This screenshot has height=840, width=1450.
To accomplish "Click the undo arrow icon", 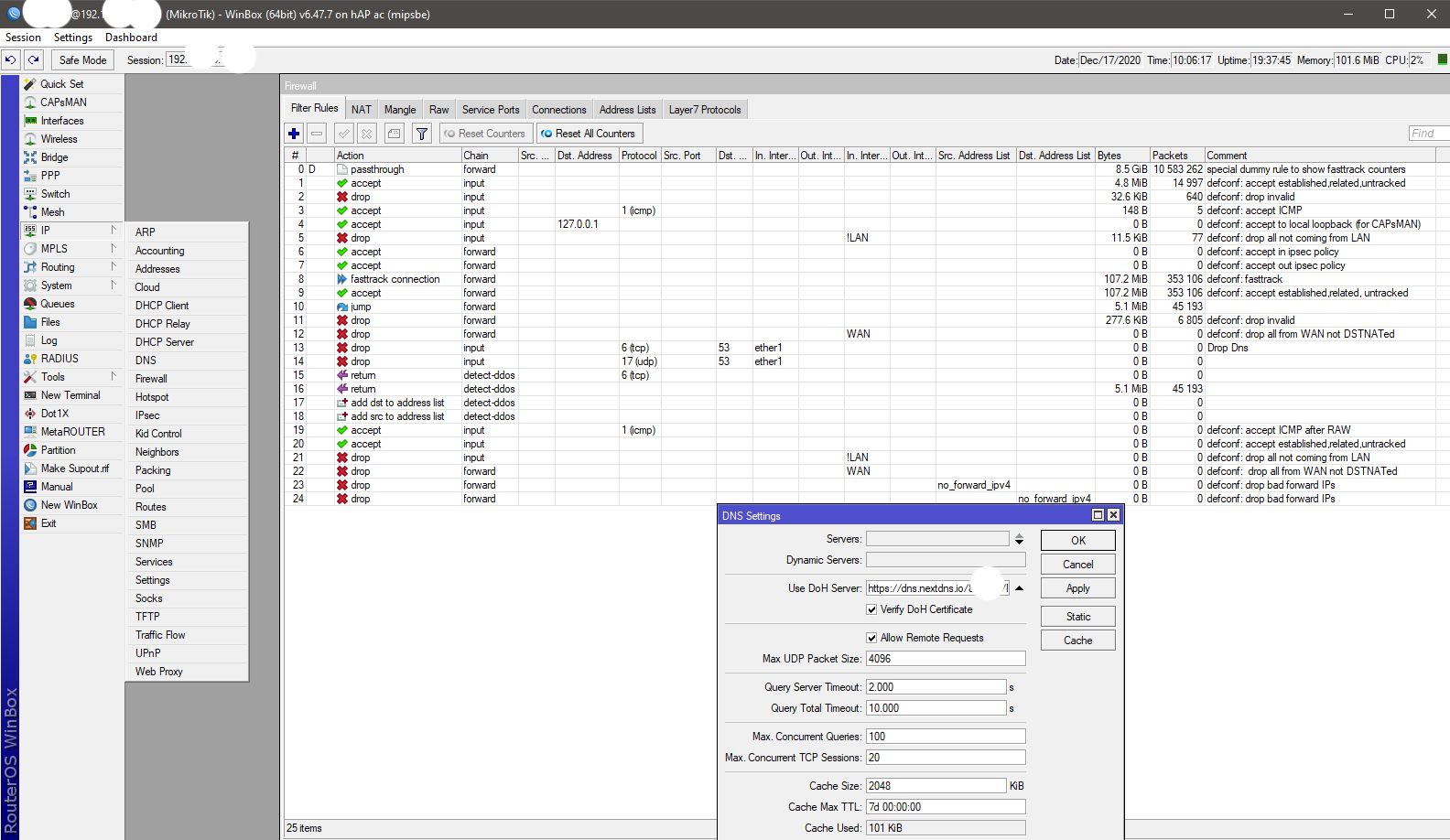I will (x=10, y=59).
